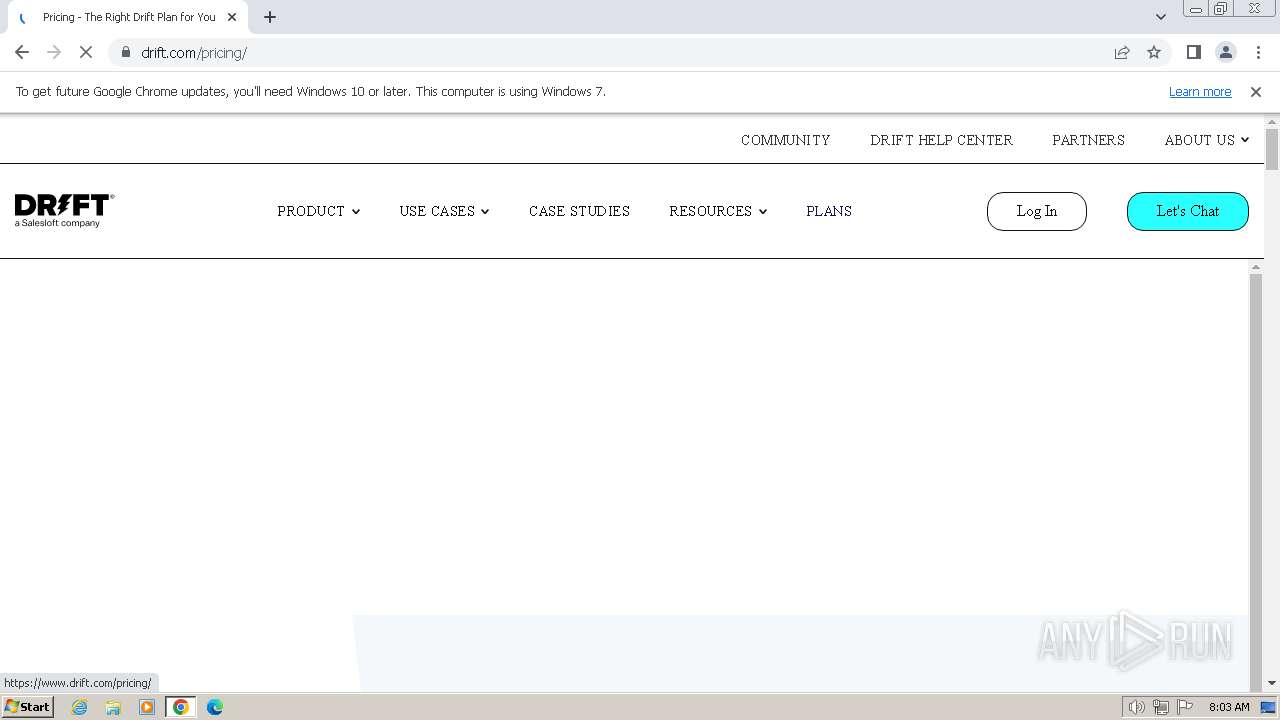The width and height of the screenshot is (1280, 720).
Task: Follow the Learn more link
Action: 1200,91
